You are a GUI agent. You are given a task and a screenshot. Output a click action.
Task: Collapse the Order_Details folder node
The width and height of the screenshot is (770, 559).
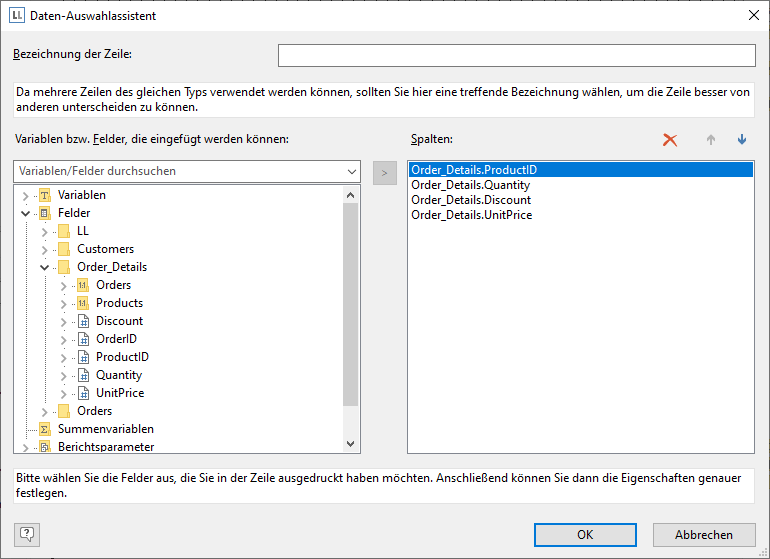[44, 267]
